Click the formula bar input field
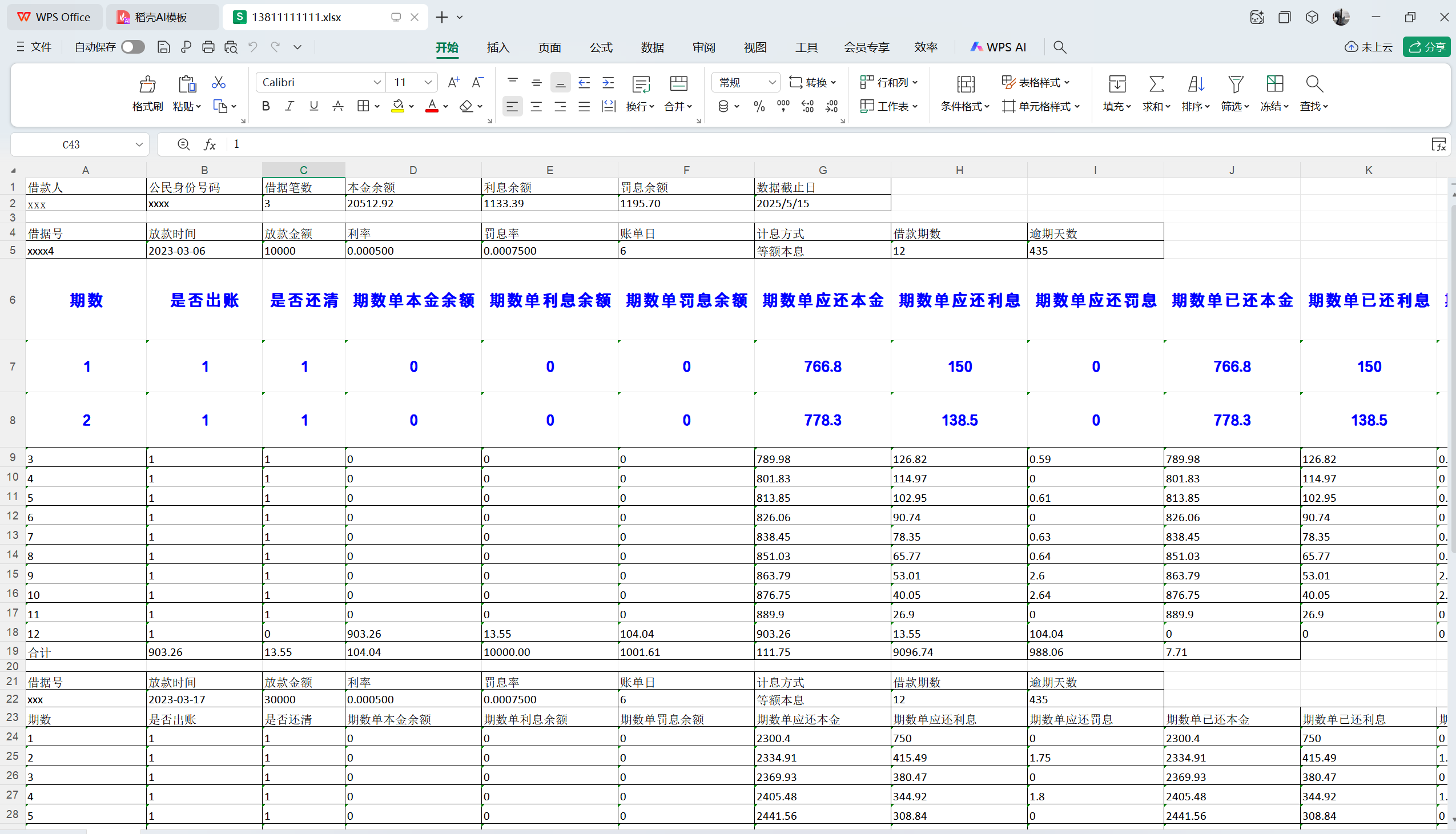Viewport: 1456px width, 834px height. 802,144
